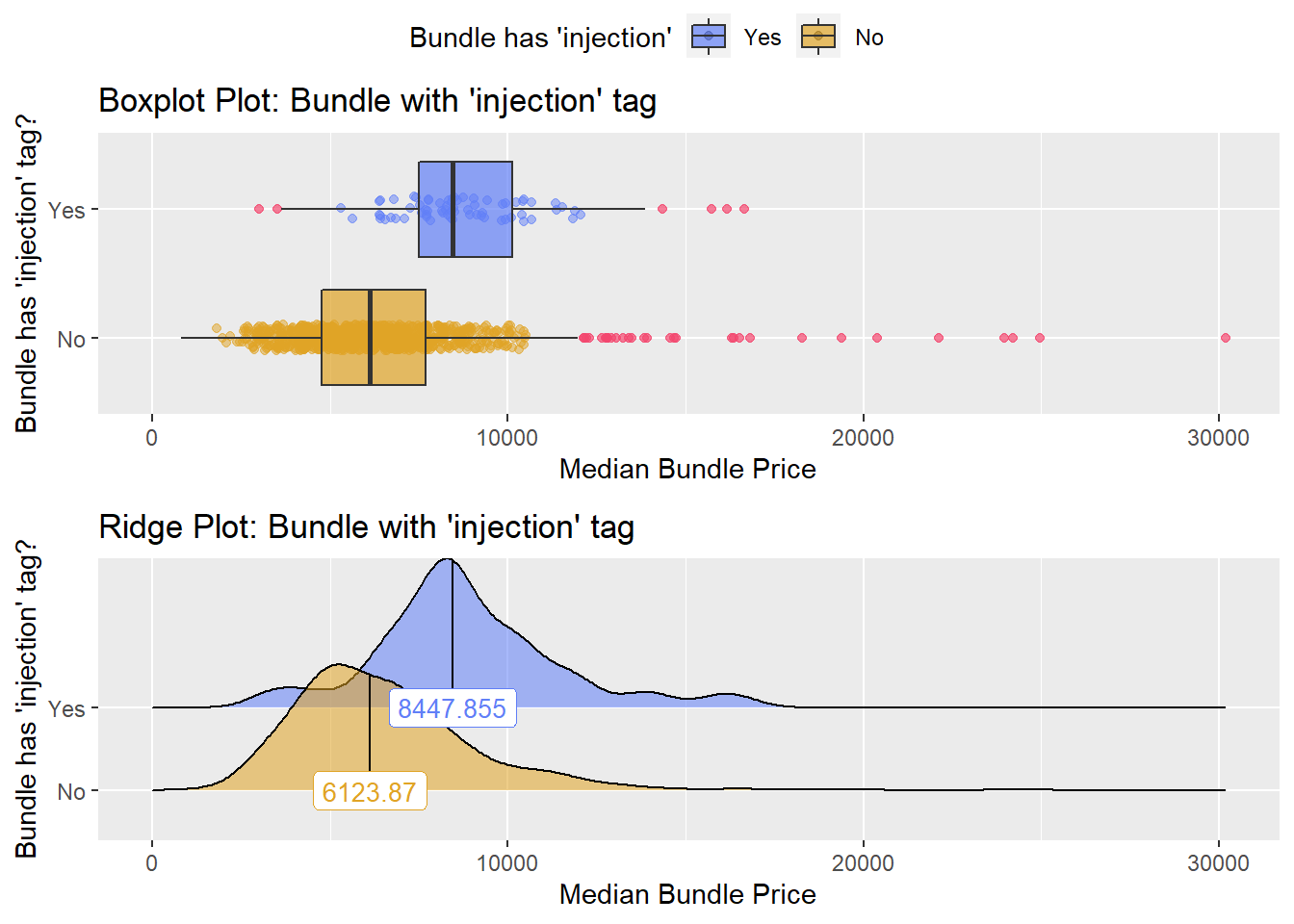Screen dimensions: 1294x924
Task: Select the 8447.855 median label
Action: pos(453,708)
